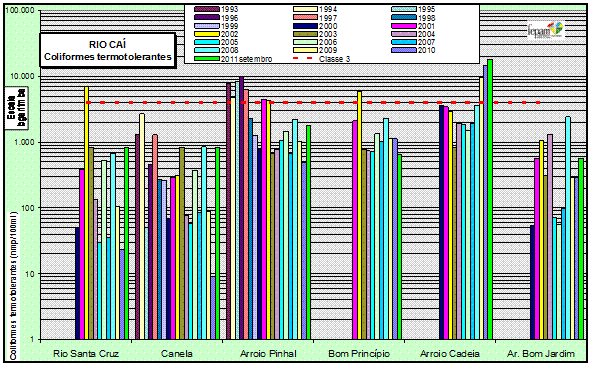
Task: Select the 2002 yellow legend swatch
Action: tap(207, 34)
